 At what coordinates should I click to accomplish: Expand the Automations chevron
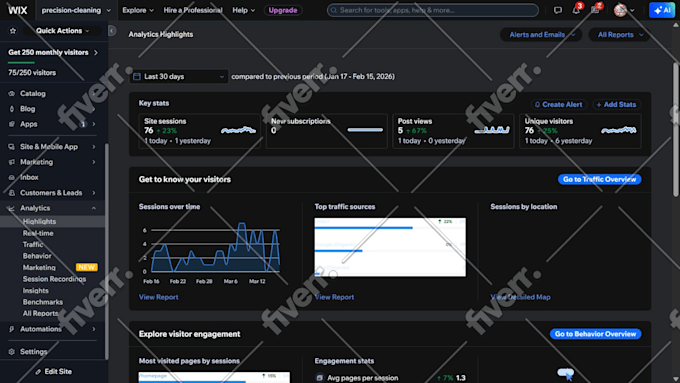point(94,329)
